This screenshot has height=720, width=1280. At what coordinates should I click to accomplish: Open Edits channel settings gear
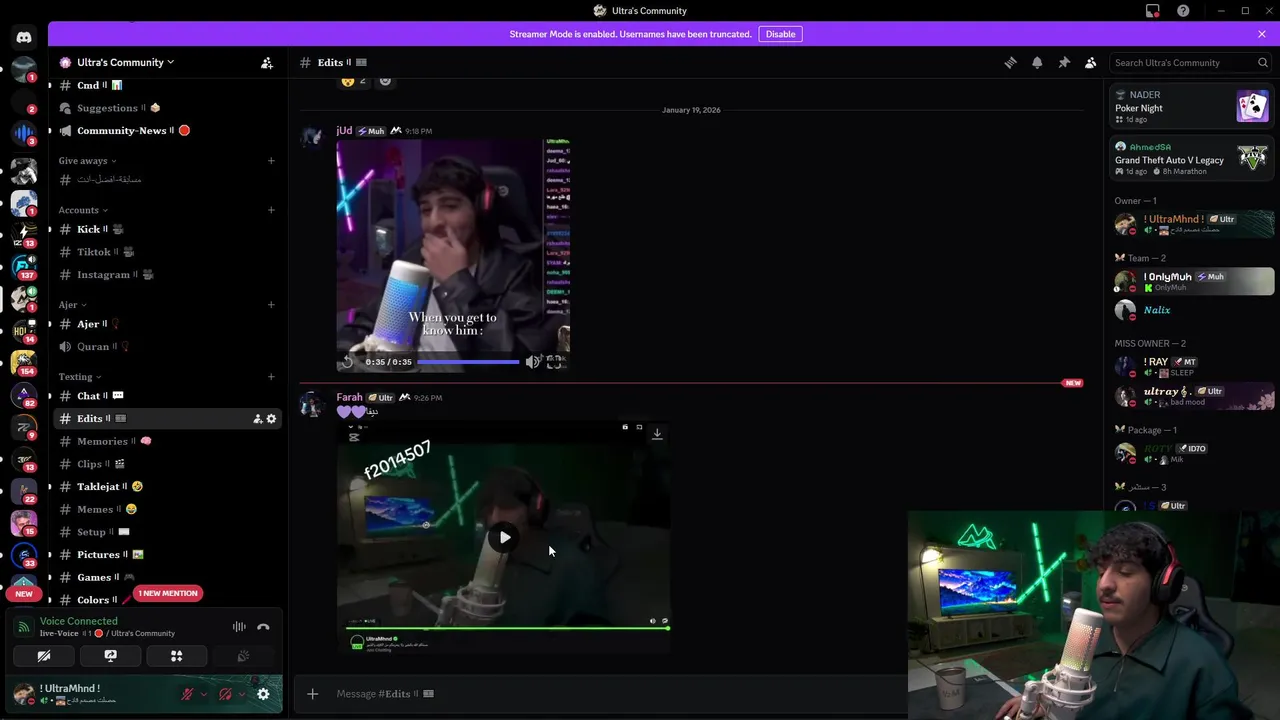pos(271,419)
